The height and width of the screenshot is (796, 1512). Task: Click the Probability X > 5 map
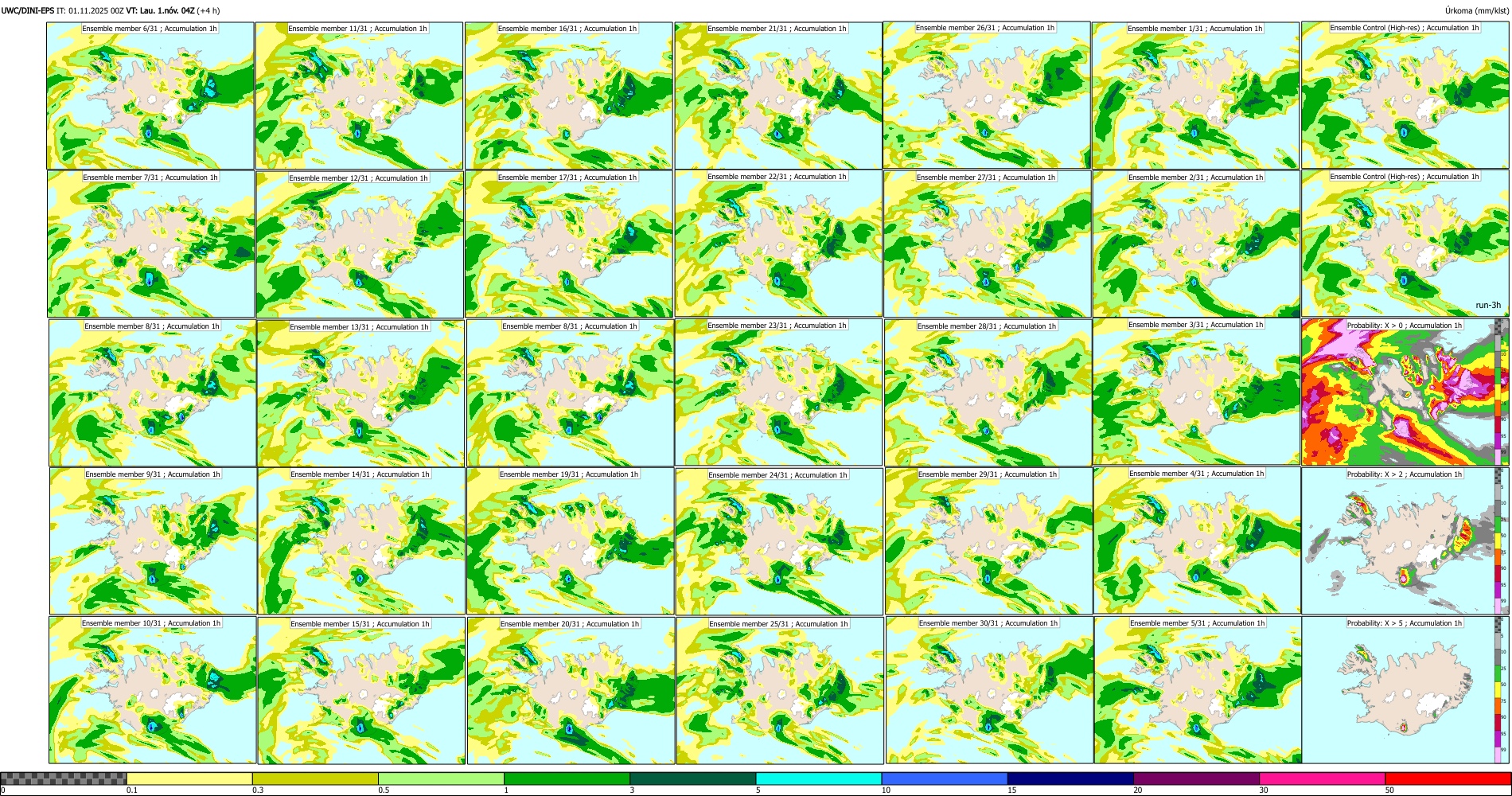1405,690
